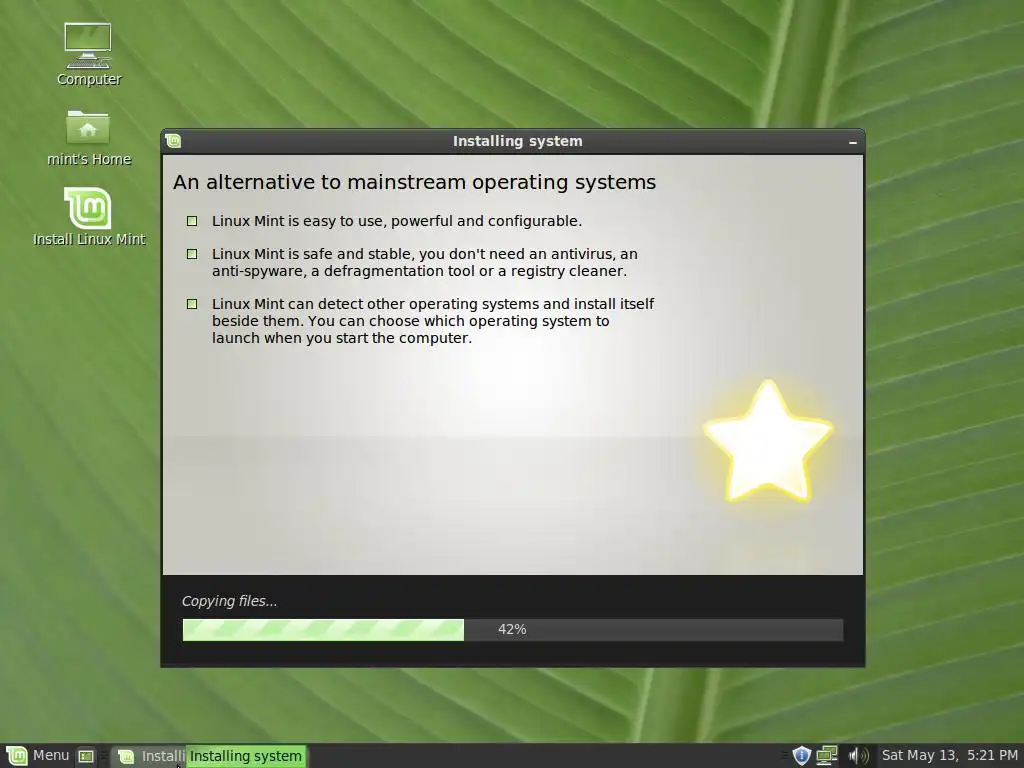Click the glowing star graphic in the slideshow
Screen dimensions: 1024x768
(768, 441)
